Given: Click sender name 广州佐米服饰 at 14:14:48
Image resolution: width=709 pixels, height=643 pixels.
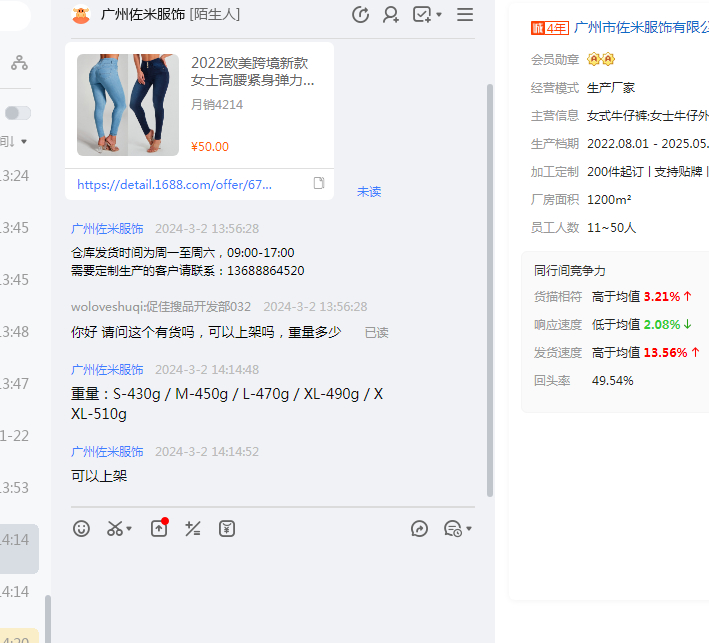Looking at the screenshot, I should (x=107, y=370).
